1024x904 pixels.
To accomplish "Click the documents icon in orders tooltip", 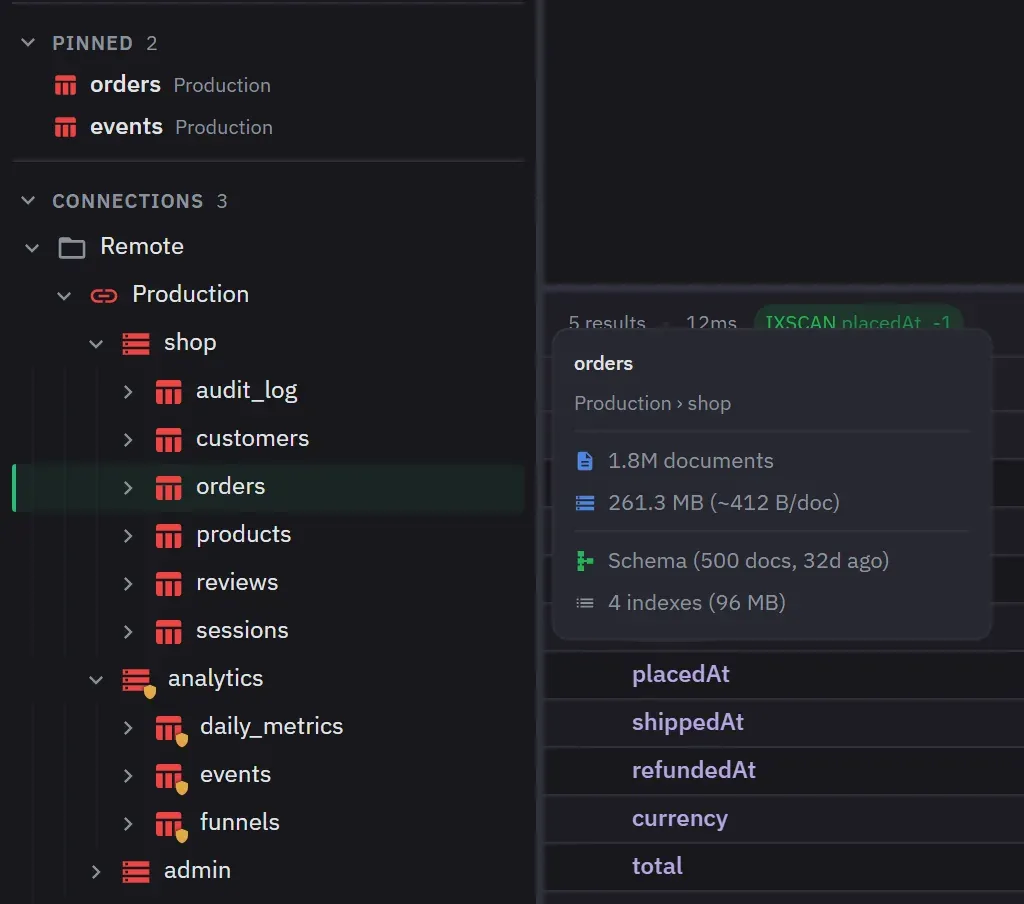I will (x=585, y=461).
